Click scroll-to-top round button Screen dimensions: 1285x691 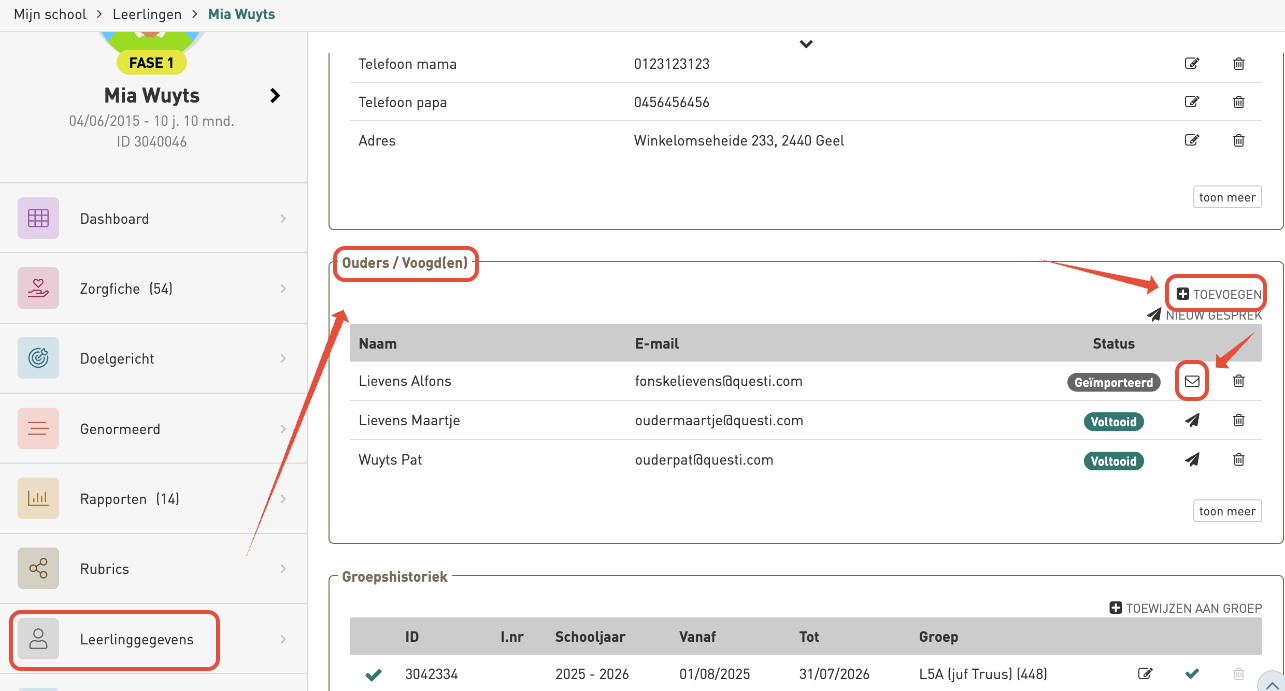click(1270, 682)
